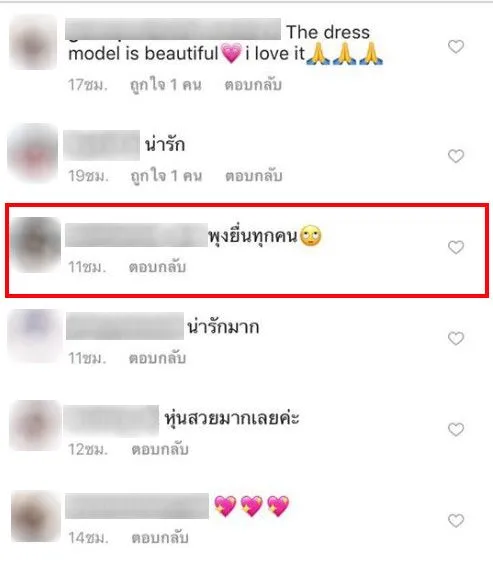This screenshot has width=493, height=567.
Task: Reply to the หุ่นสวยมากเลยค่ะ comment
Action: 160,449
